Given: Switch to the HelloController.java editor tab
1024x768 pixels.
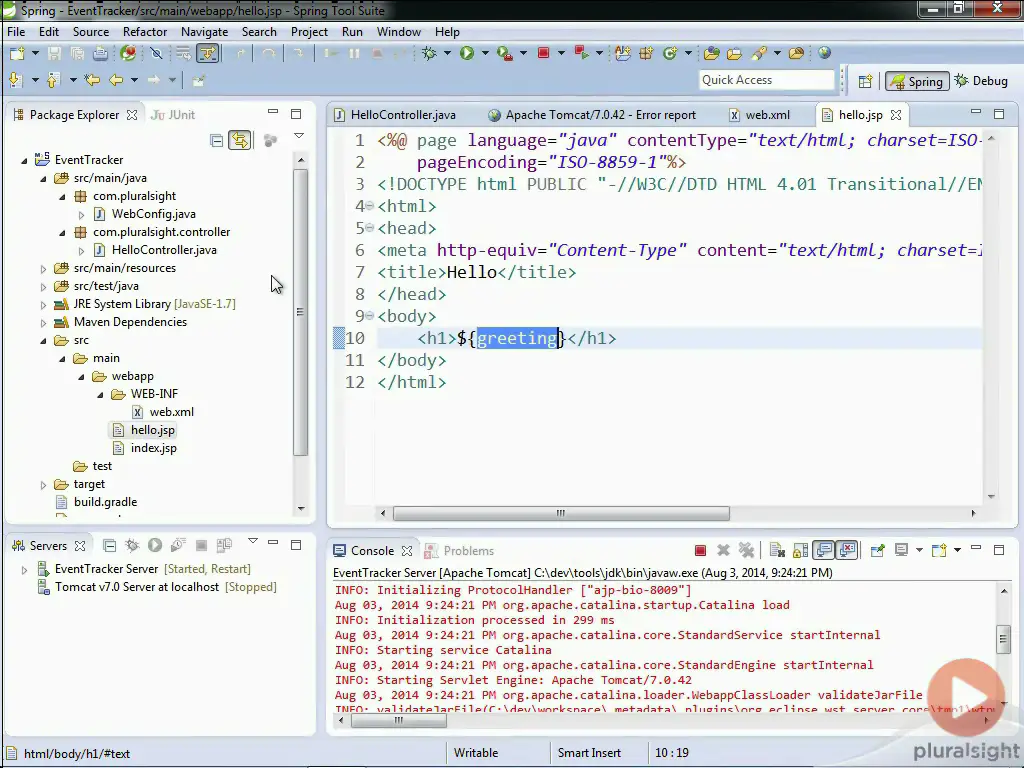Looking at the screenshot, I should tap(394, 115).
